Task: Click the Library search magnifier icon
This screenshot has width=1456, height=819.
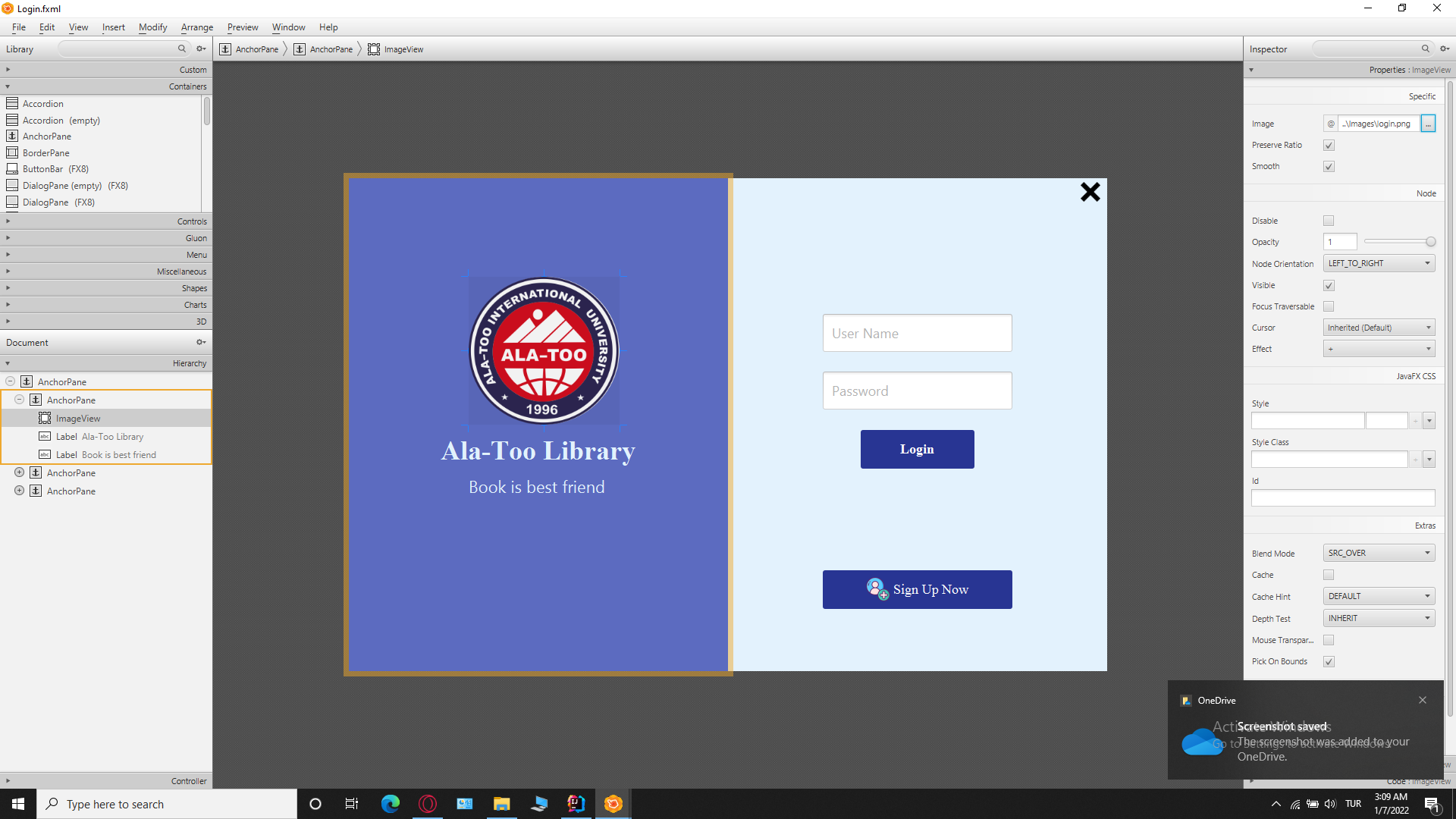Action: point(182,49)
